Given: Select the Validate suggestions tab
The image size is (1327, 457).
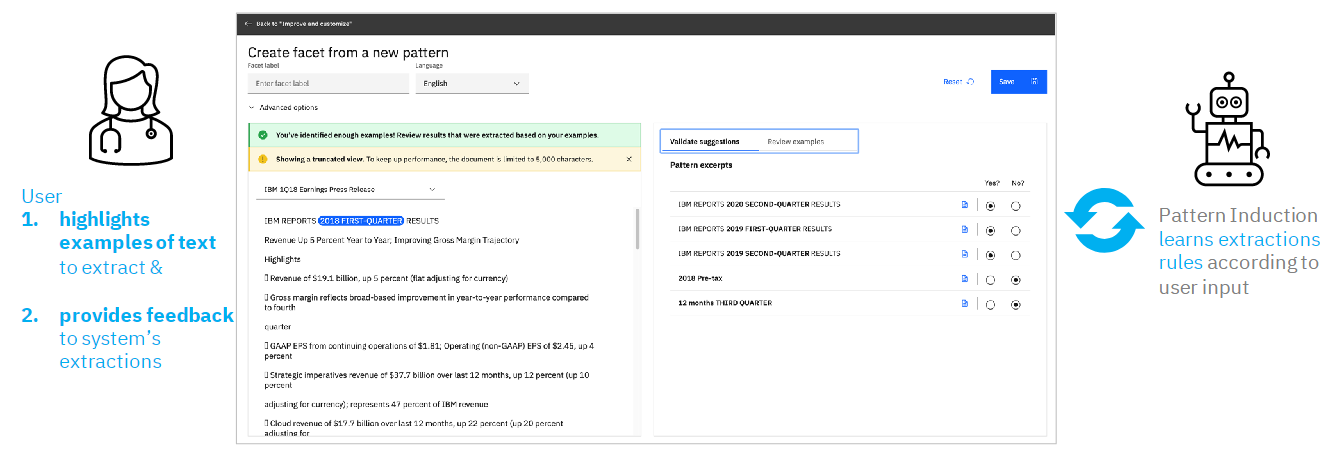Looking at the screenshot, I should point(705,142).
